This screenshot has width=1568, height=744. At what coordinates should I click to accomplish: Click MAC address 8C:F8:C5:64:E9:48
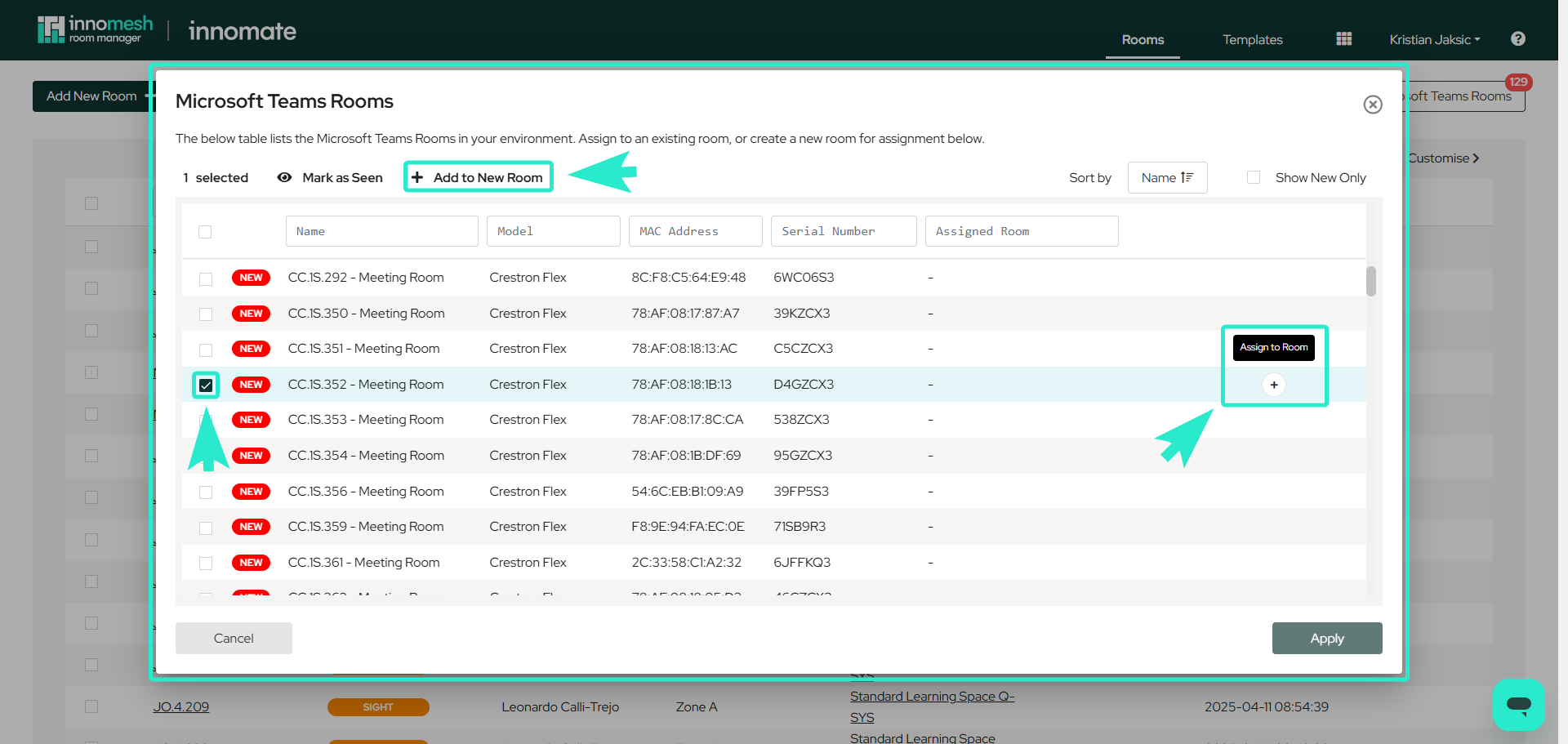pyautogui.click(x=688, y=278)
